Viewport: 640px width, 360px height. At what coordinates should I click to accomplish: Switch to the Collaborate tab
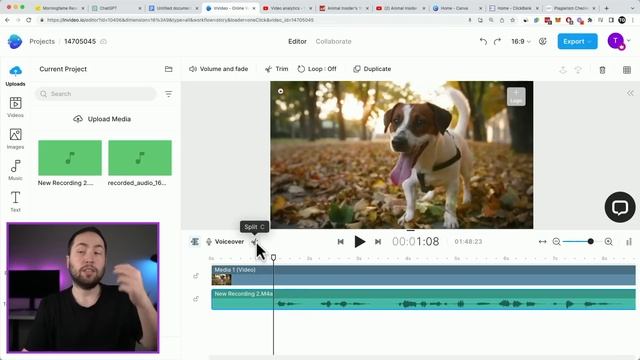tap(333, 41)
